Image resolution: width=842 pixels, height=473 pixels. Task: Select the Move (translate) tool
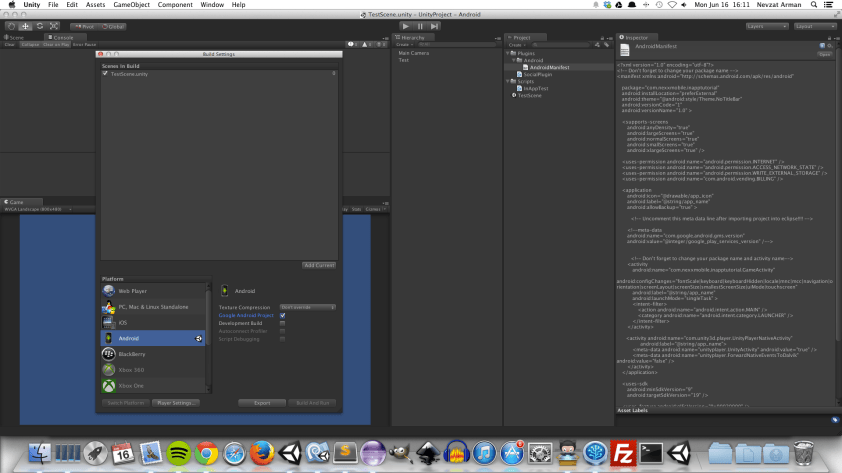click(x=25, y=26)
